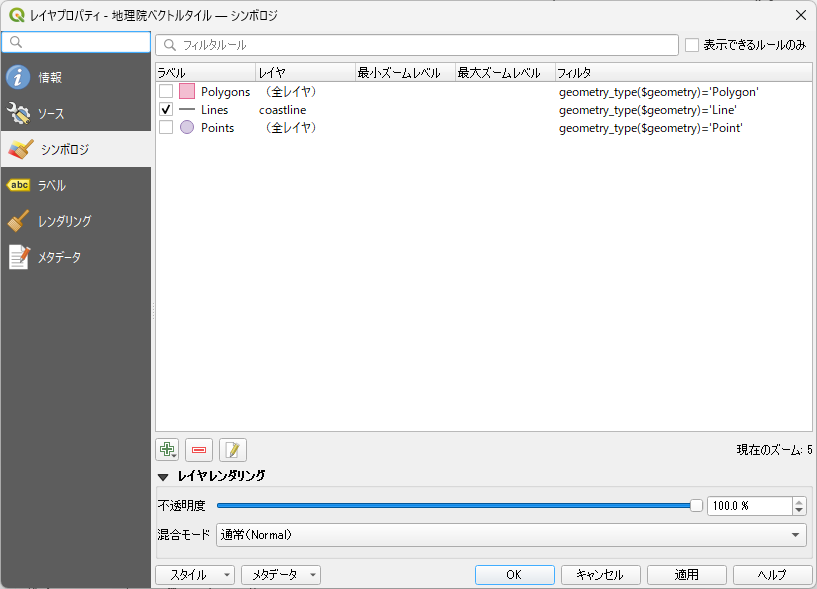Confirm changes with the OK button
This screenshot has width=817, height=589.
click(x=514, y=574)
